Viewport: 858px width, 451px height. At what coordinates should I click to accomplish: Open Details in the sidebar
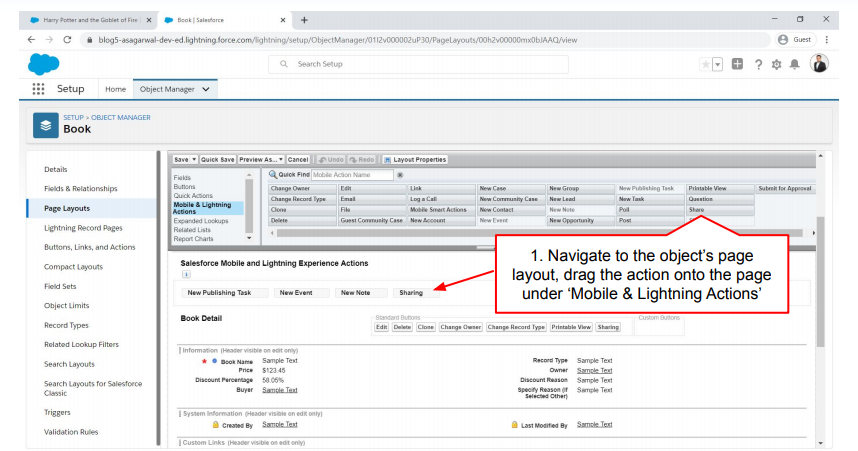point(56,170)
